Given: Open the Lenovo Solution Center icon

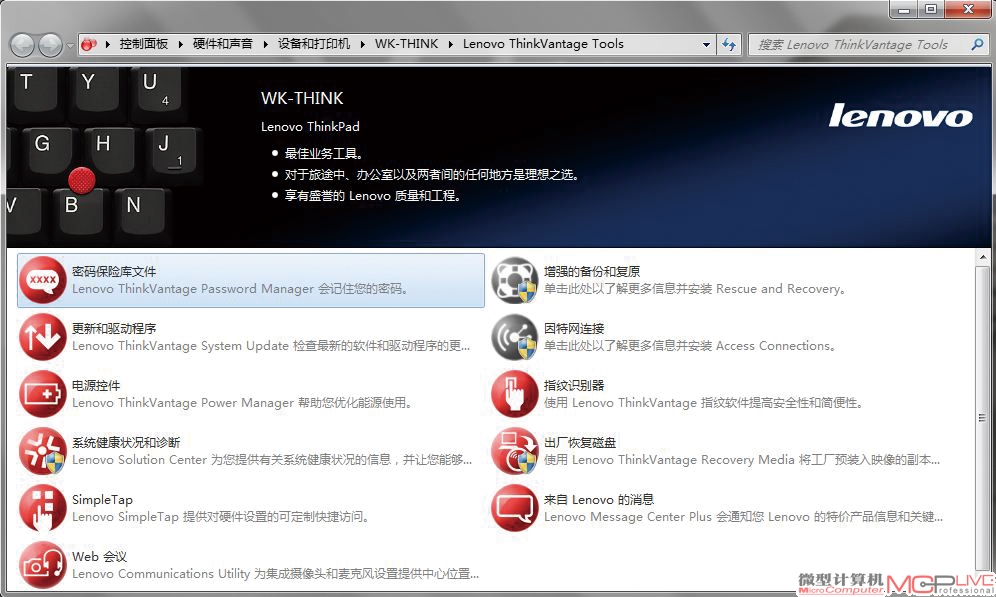Looking at the screenshot, I should point(43,452).
